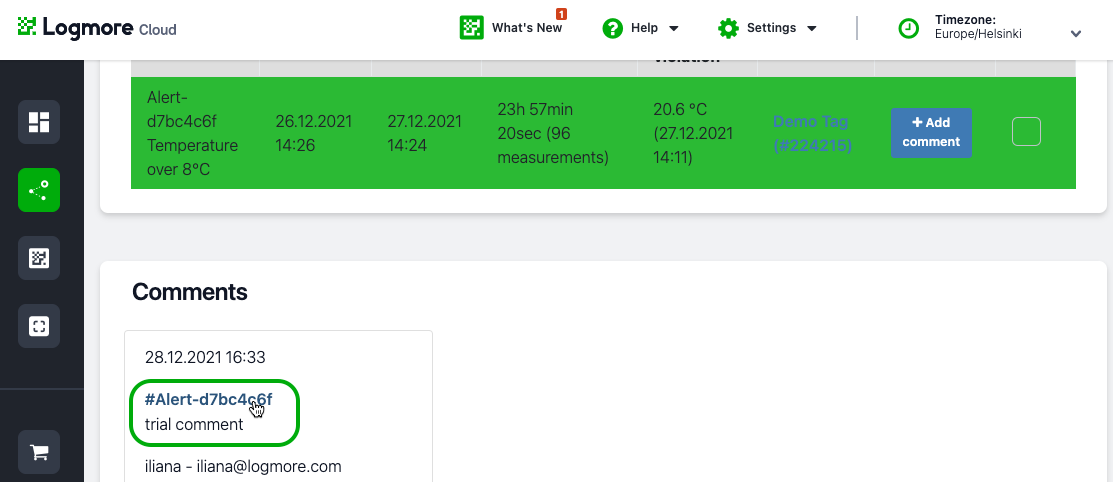The height and width of the screenshot is (482, 1113).
Task: Expand the Help dropdown menu
Action: pyautogui.click(x=641, y=28)
